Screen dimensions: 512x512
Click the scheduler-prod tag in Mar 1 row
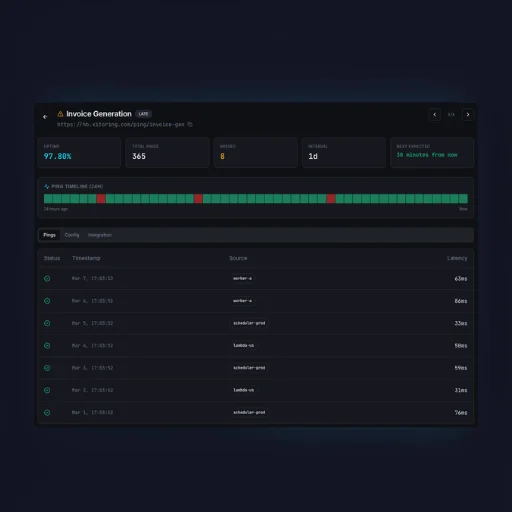(x=249, y=412)
